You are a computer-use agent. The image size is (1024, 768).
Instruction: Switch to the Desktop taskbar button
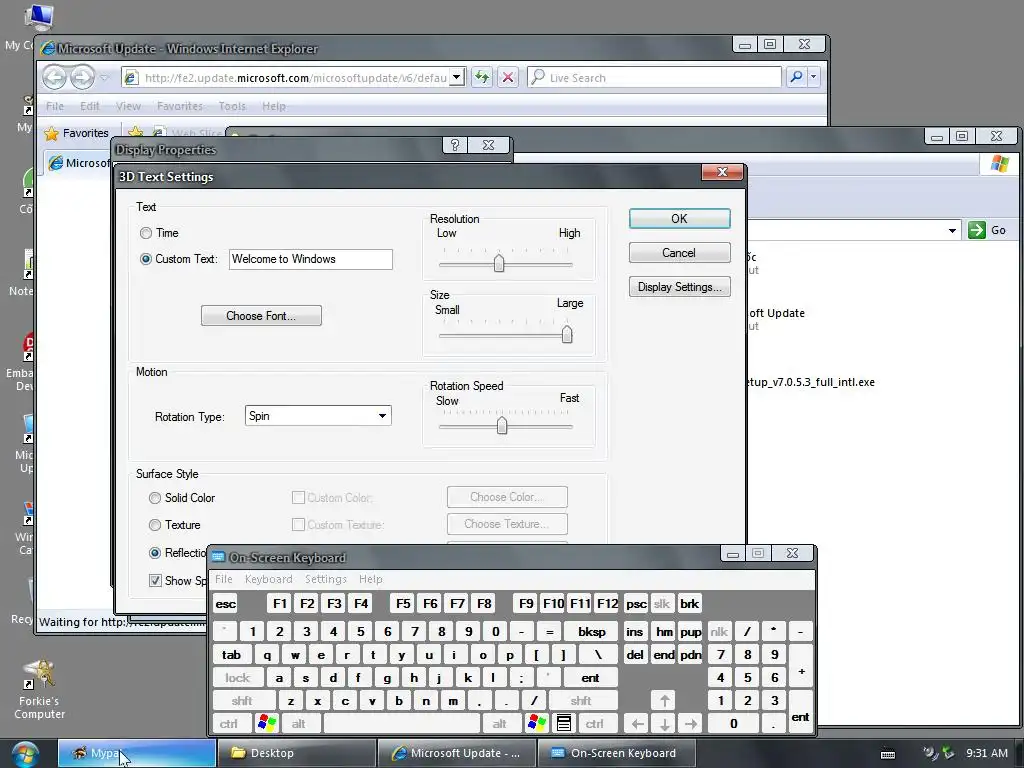point(296,753)
